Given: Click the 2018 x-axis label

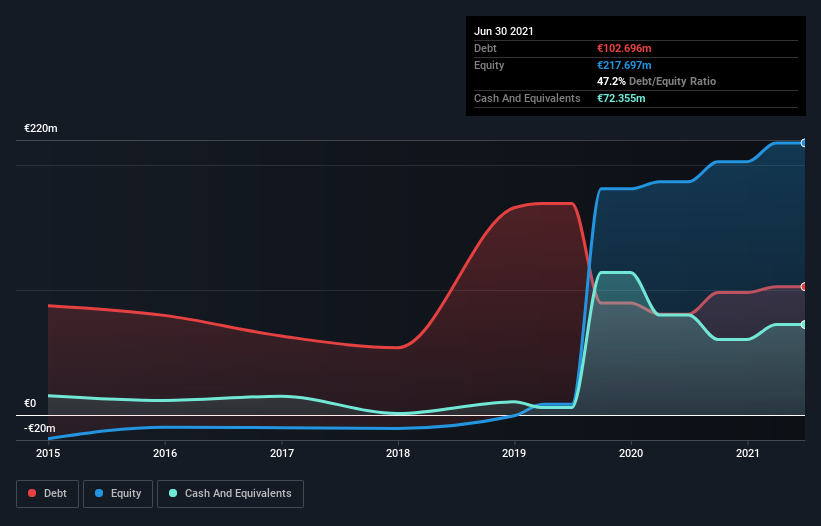Looking at the screenshot, I should pos(398,453).
